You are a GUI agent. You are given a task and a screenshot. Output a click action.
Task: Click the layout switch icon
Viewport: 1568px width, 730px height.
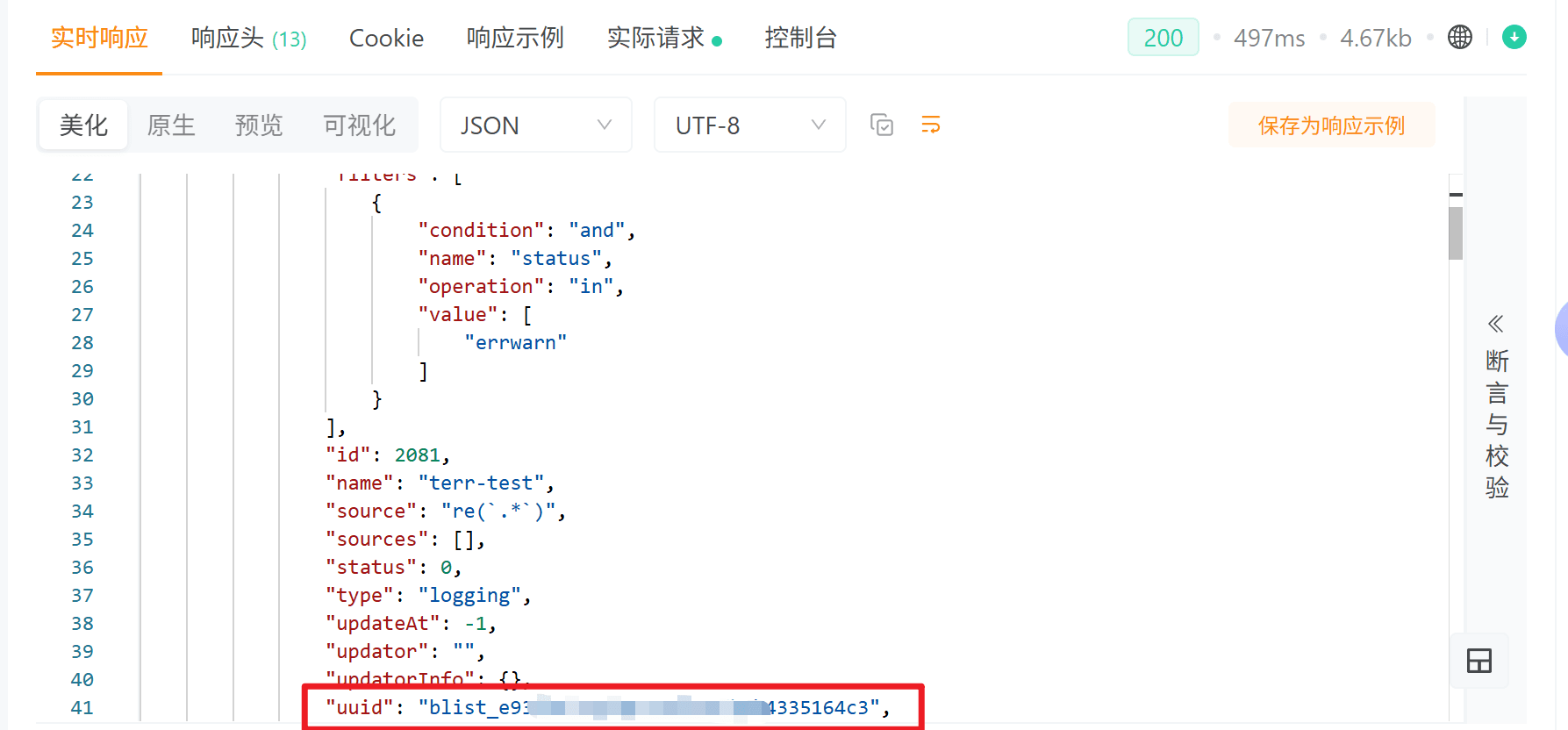pyautogui.click(x=1479, y=661)
